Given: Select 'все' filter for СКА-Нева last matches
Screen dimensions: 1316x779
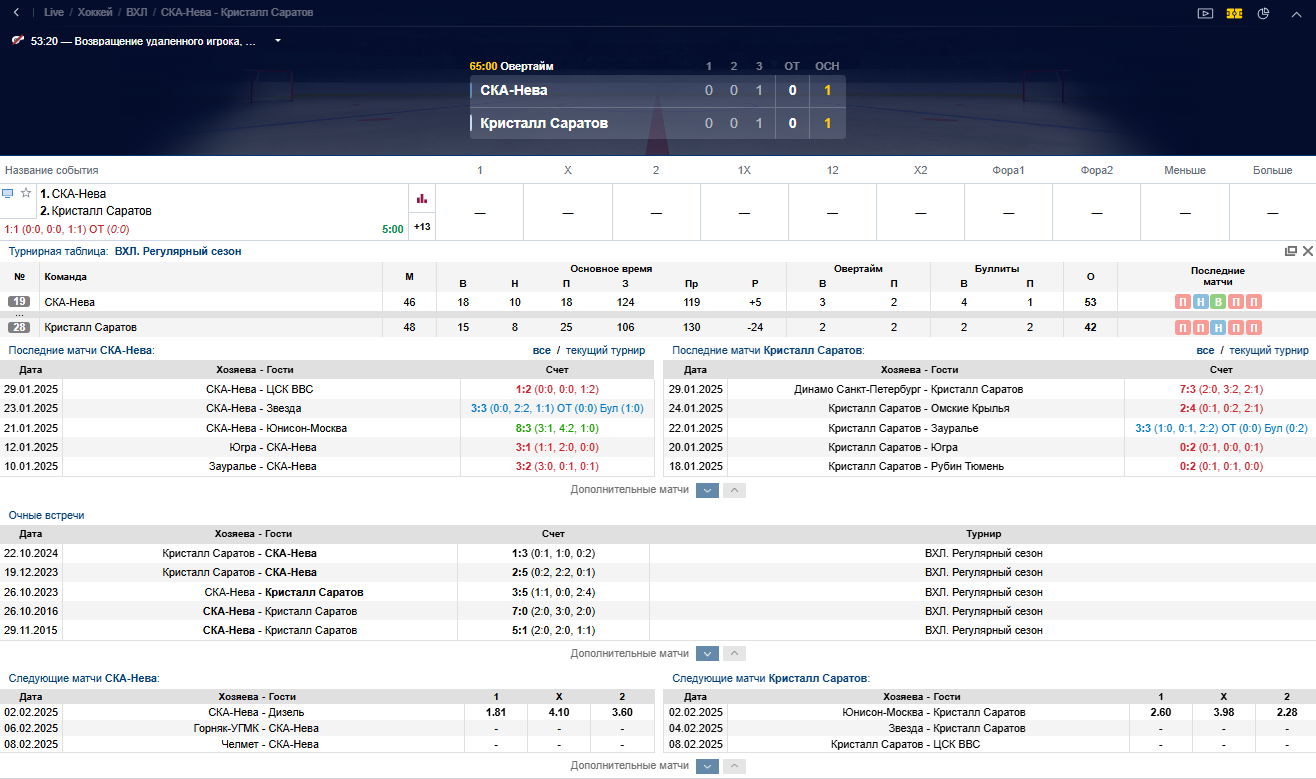Looking at the screenshot, I should 542,350.
